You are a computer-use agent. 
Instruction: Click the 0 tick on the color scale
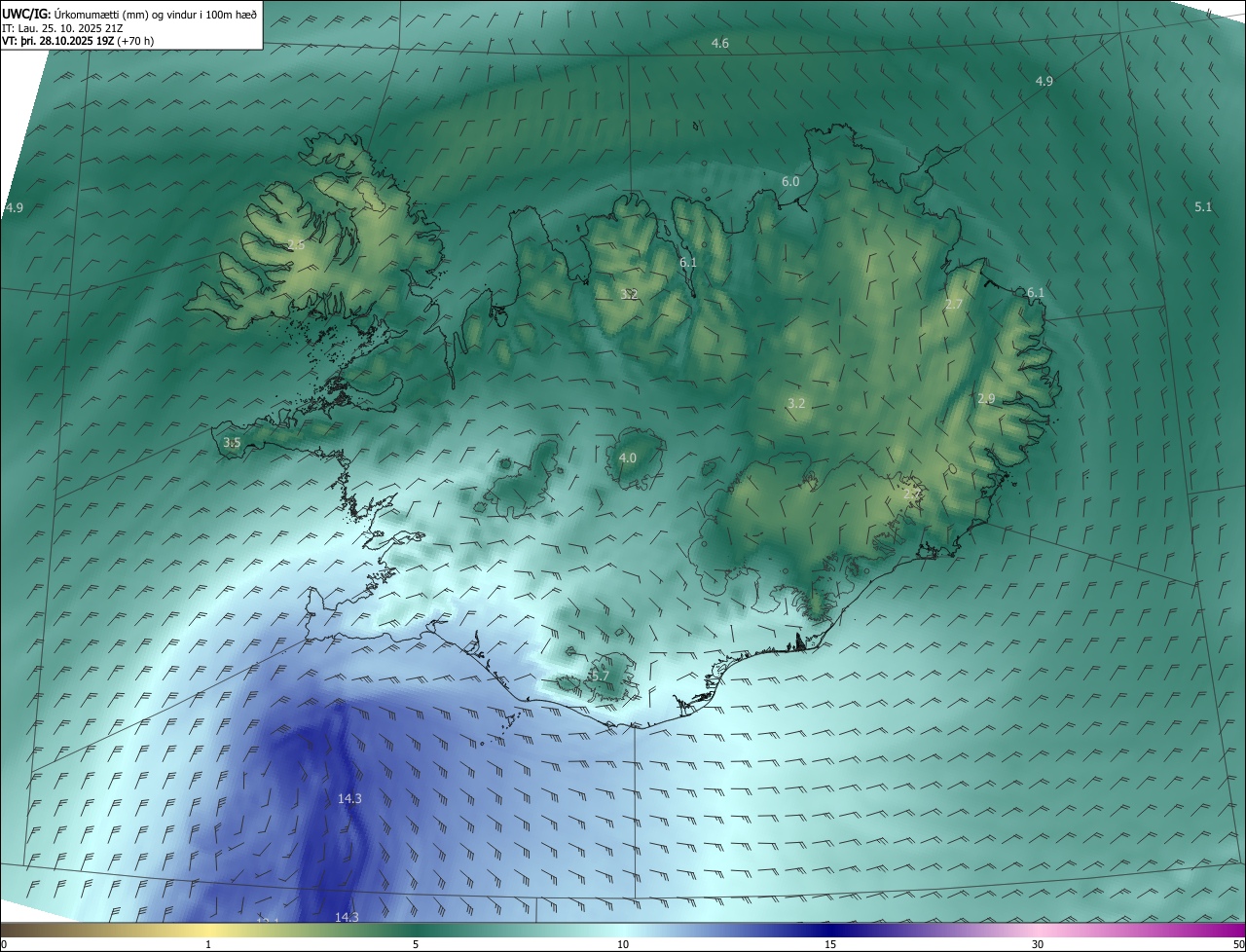(4, 945)
